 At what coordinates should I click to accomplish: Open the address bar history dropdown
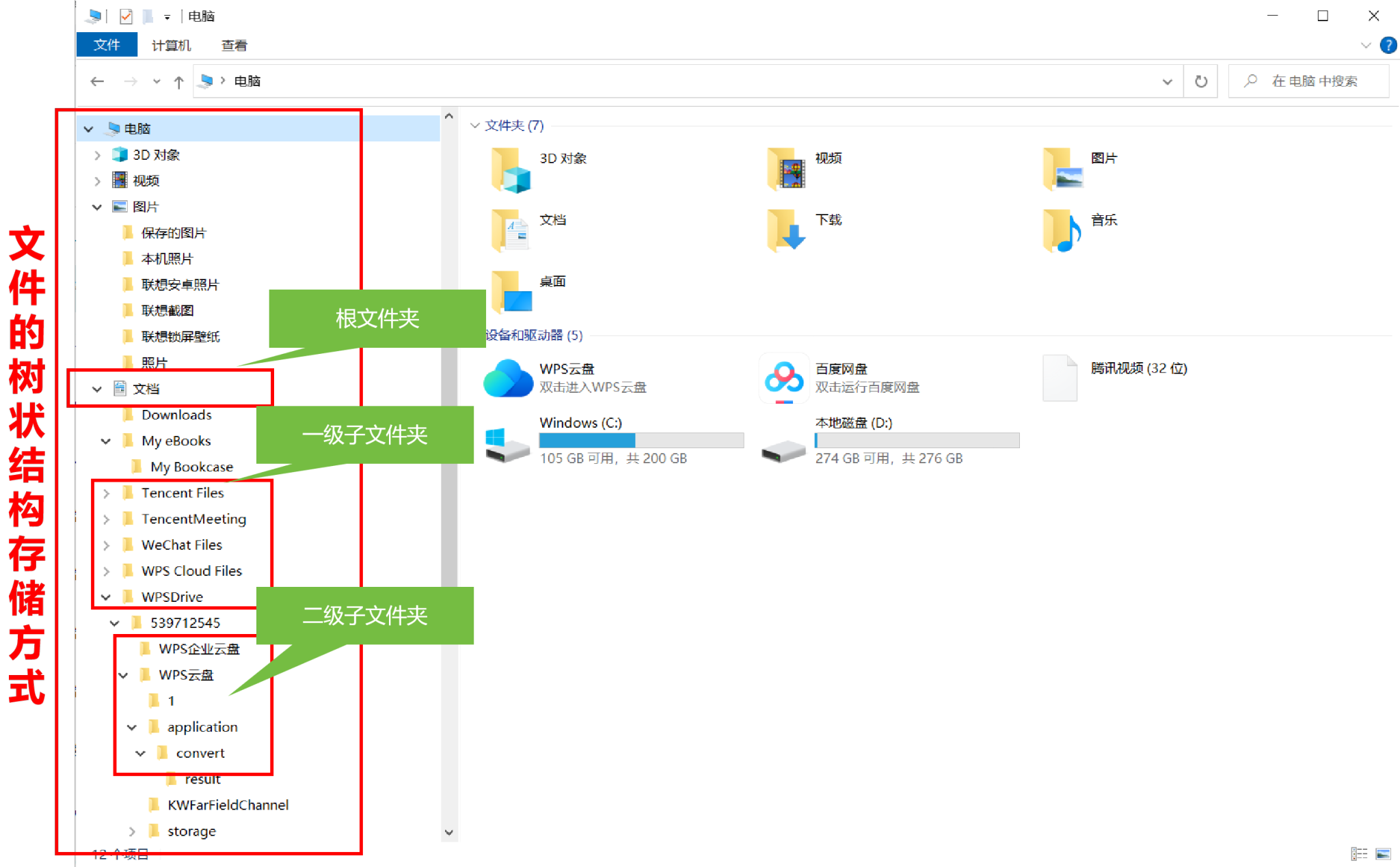(x=1167, y=81)
